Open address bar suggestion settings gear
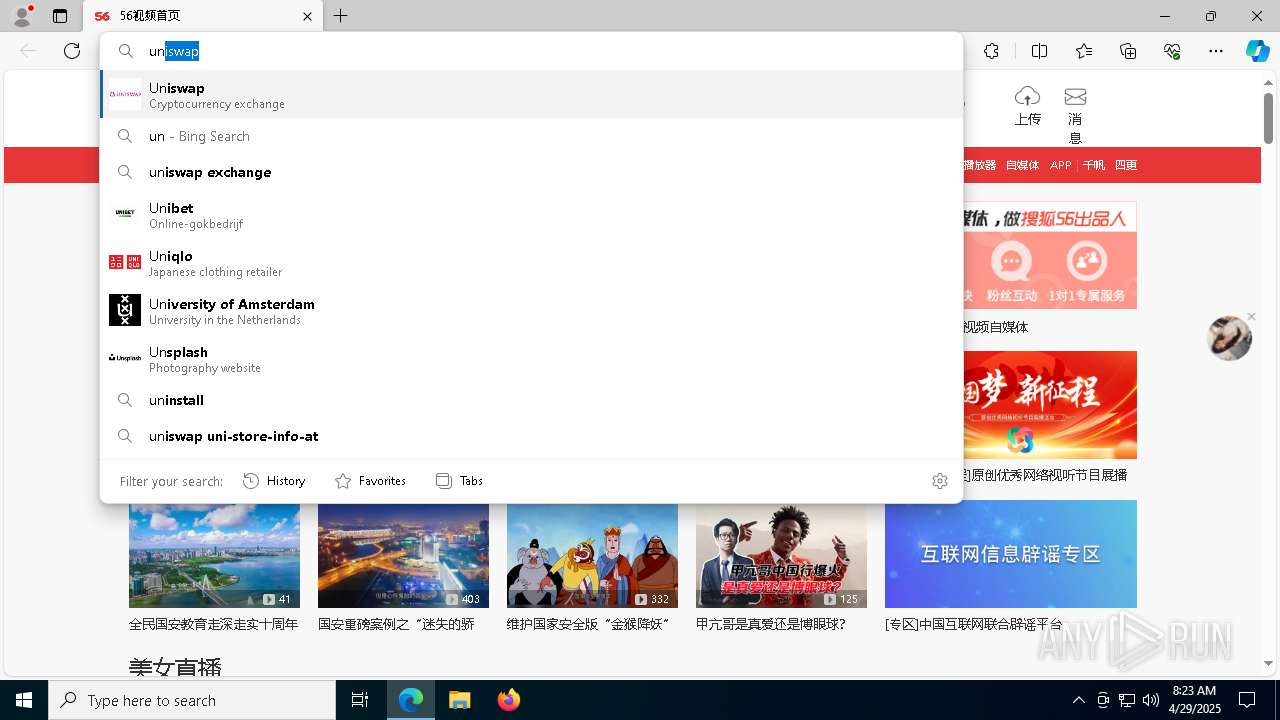 pyautogui.click(x=940, y=481)
